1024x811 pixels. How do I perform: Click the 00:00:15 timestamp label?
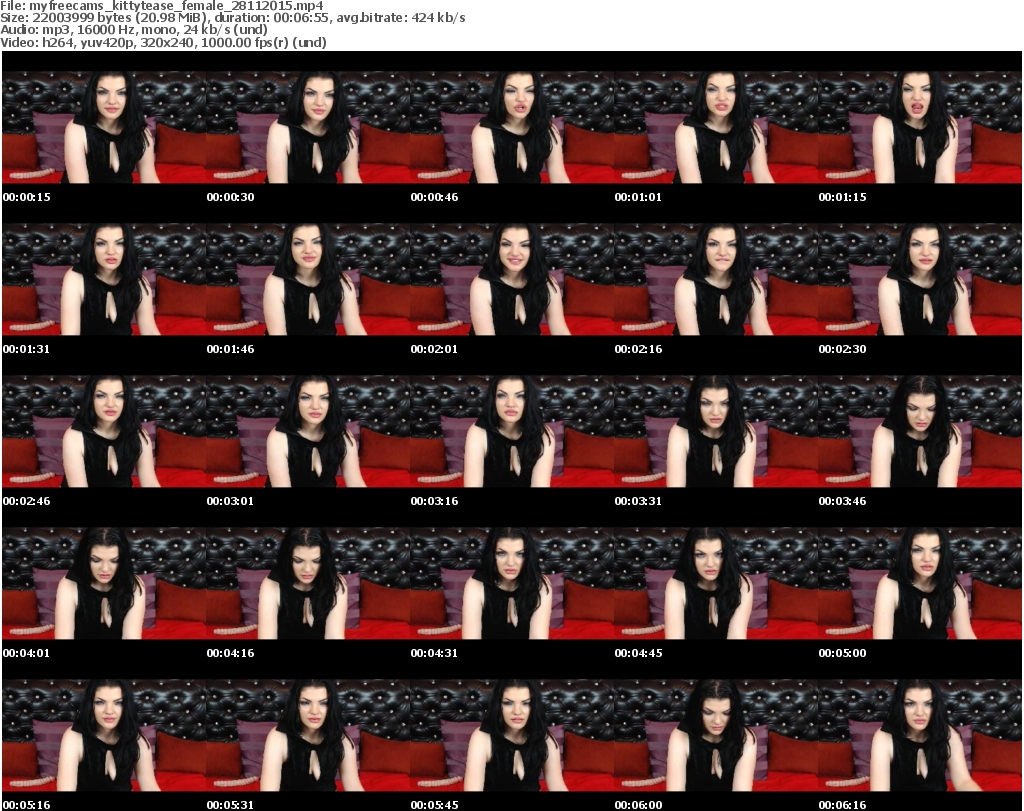coord(27,197)
